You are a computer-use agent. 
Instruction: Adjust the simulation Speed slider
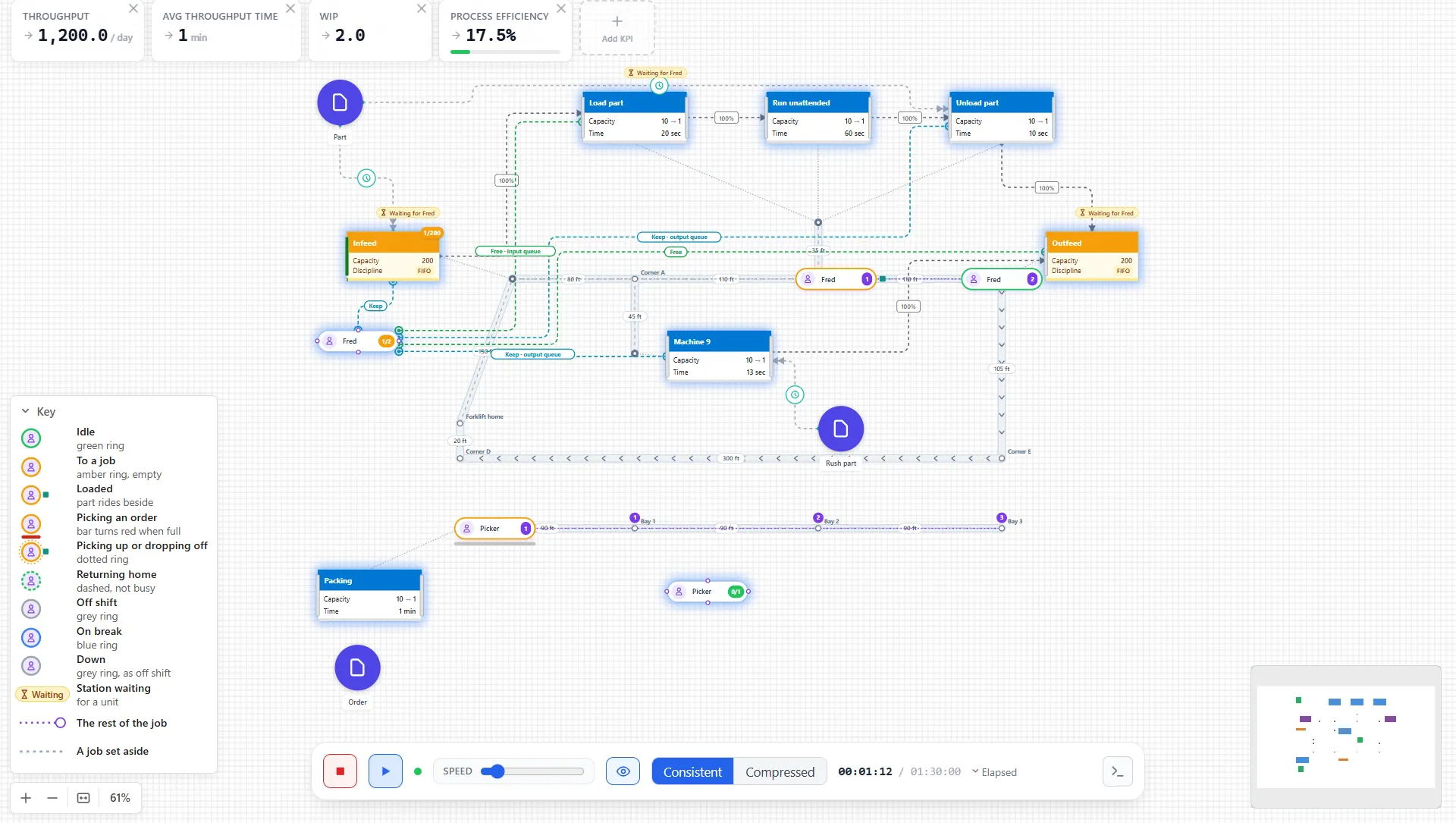pyautogui.click(x=532, y=771)
